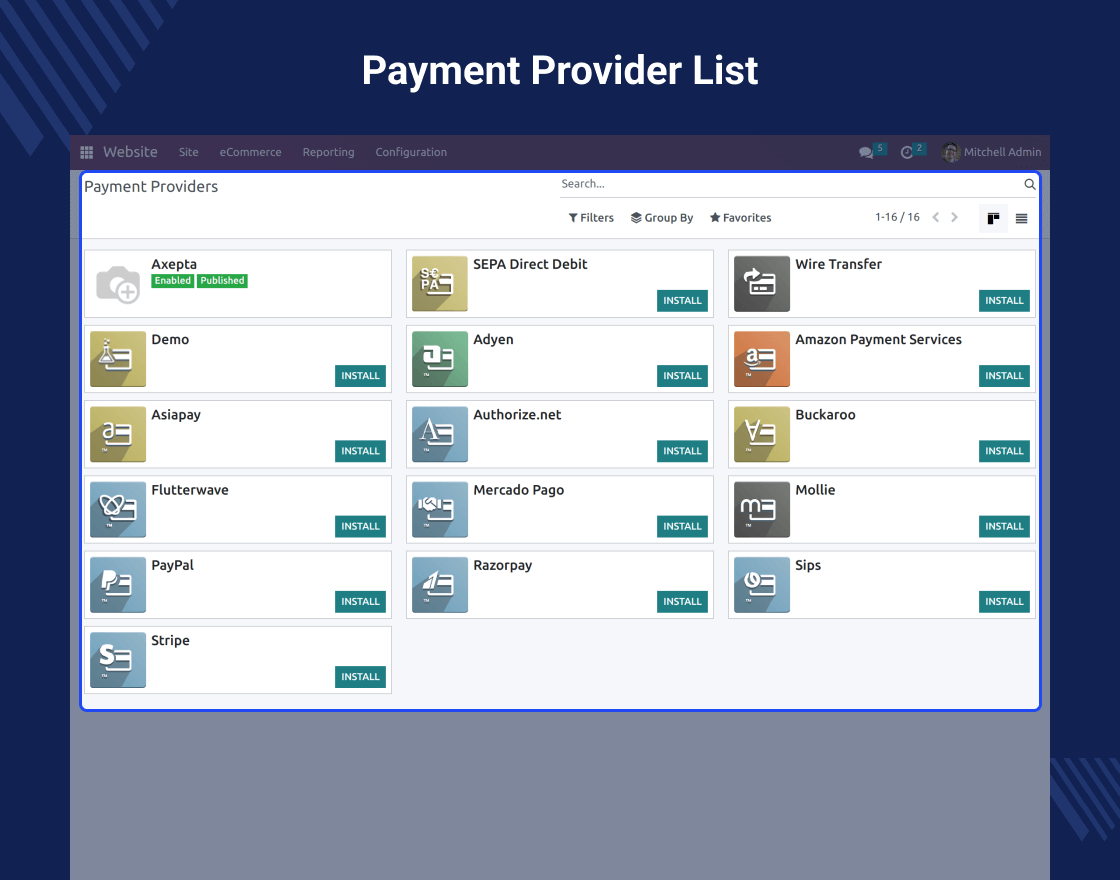This screenshot has width=1120, height=880.
Task: Go to next page arrow
Action: [954, 217]
